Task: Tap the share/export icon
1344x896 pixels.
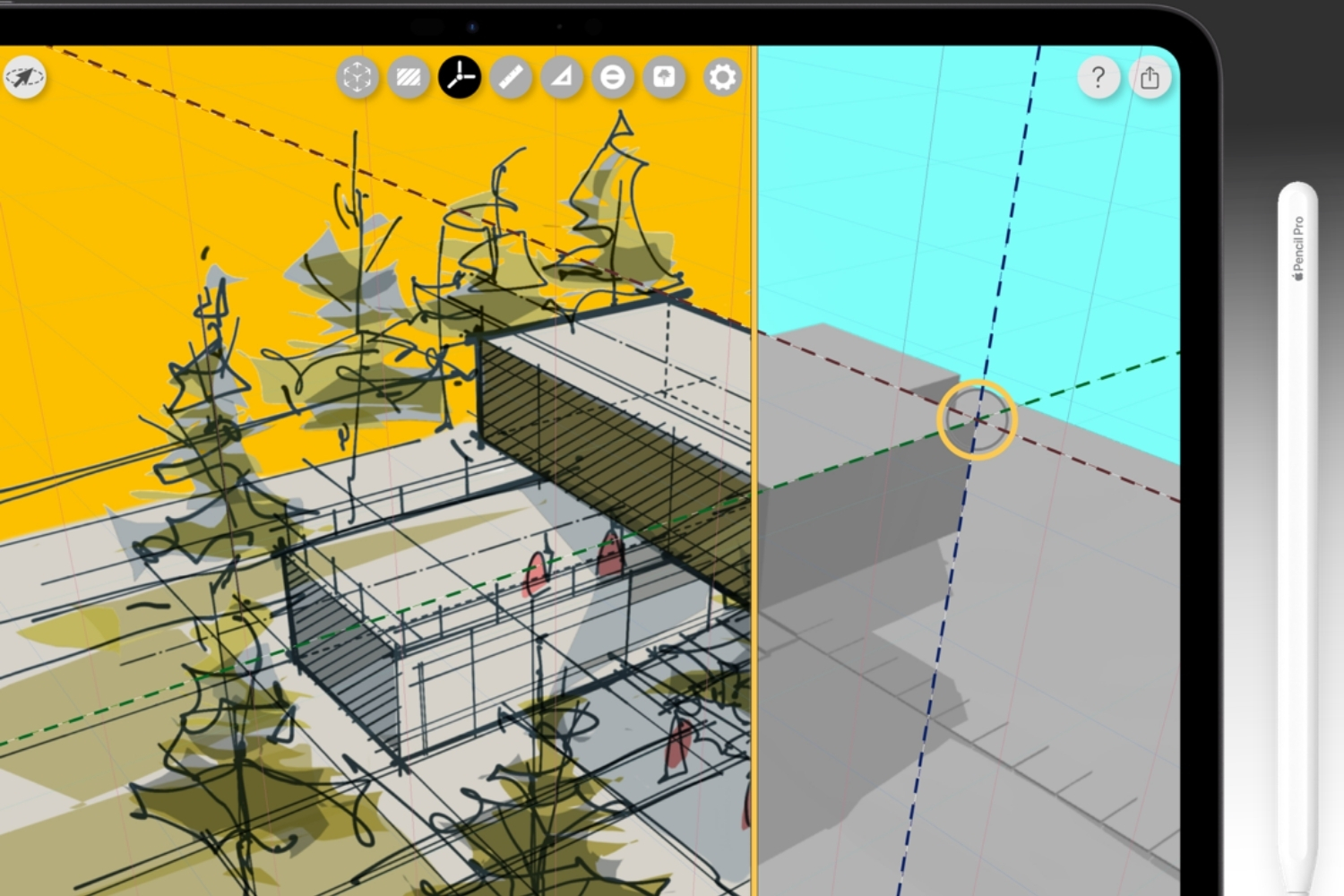Action: click(1150, 78)
